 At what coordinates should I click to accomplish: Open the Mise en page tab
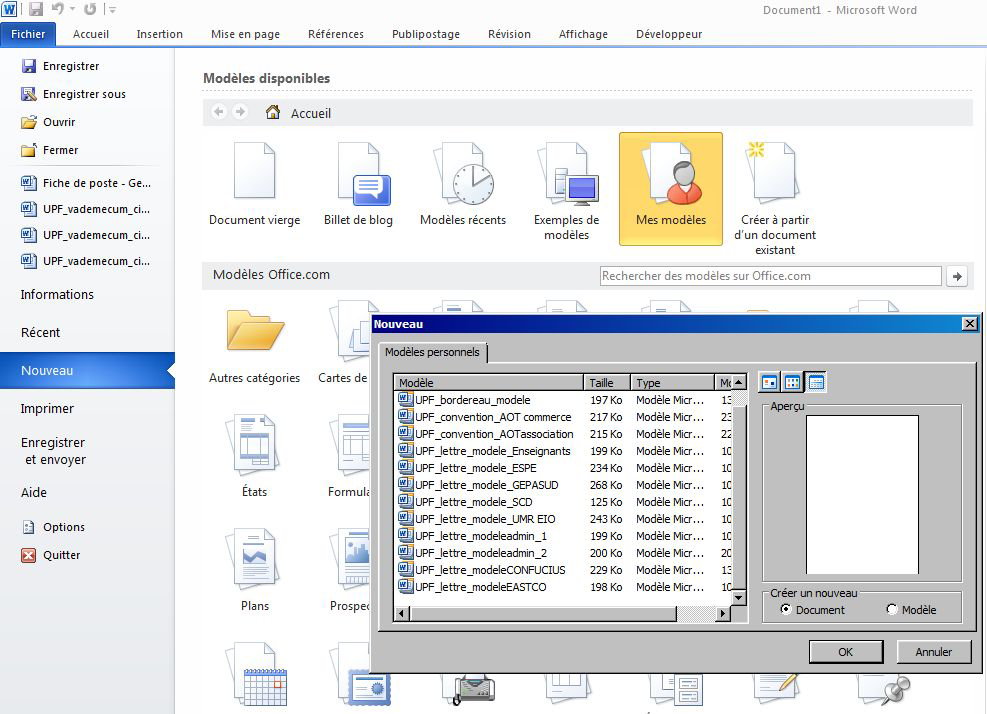245,34
